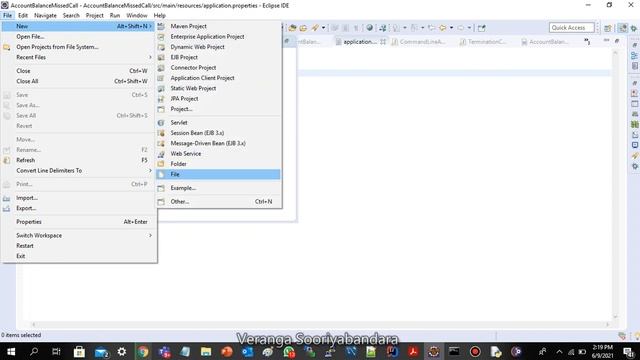Viewport: 640px width, 360px height.
Task: Click the Quick Access field
Action: (x=571, y=27)
